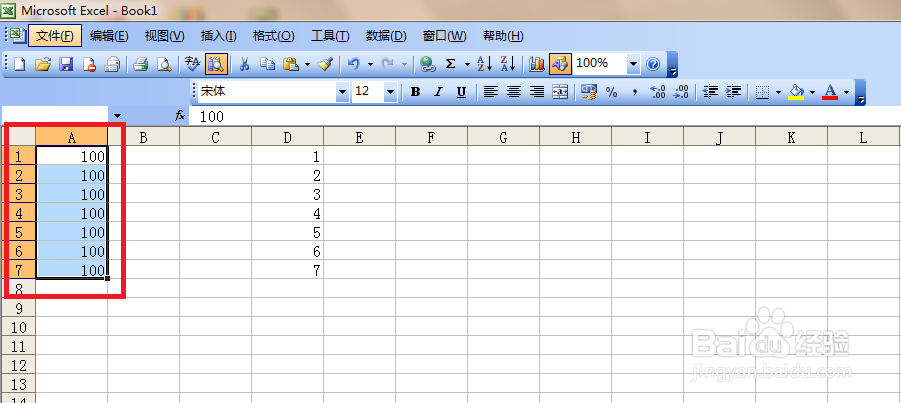Open the 工具(T) menu
Viewport: 901px width, 403px height.
330,36
